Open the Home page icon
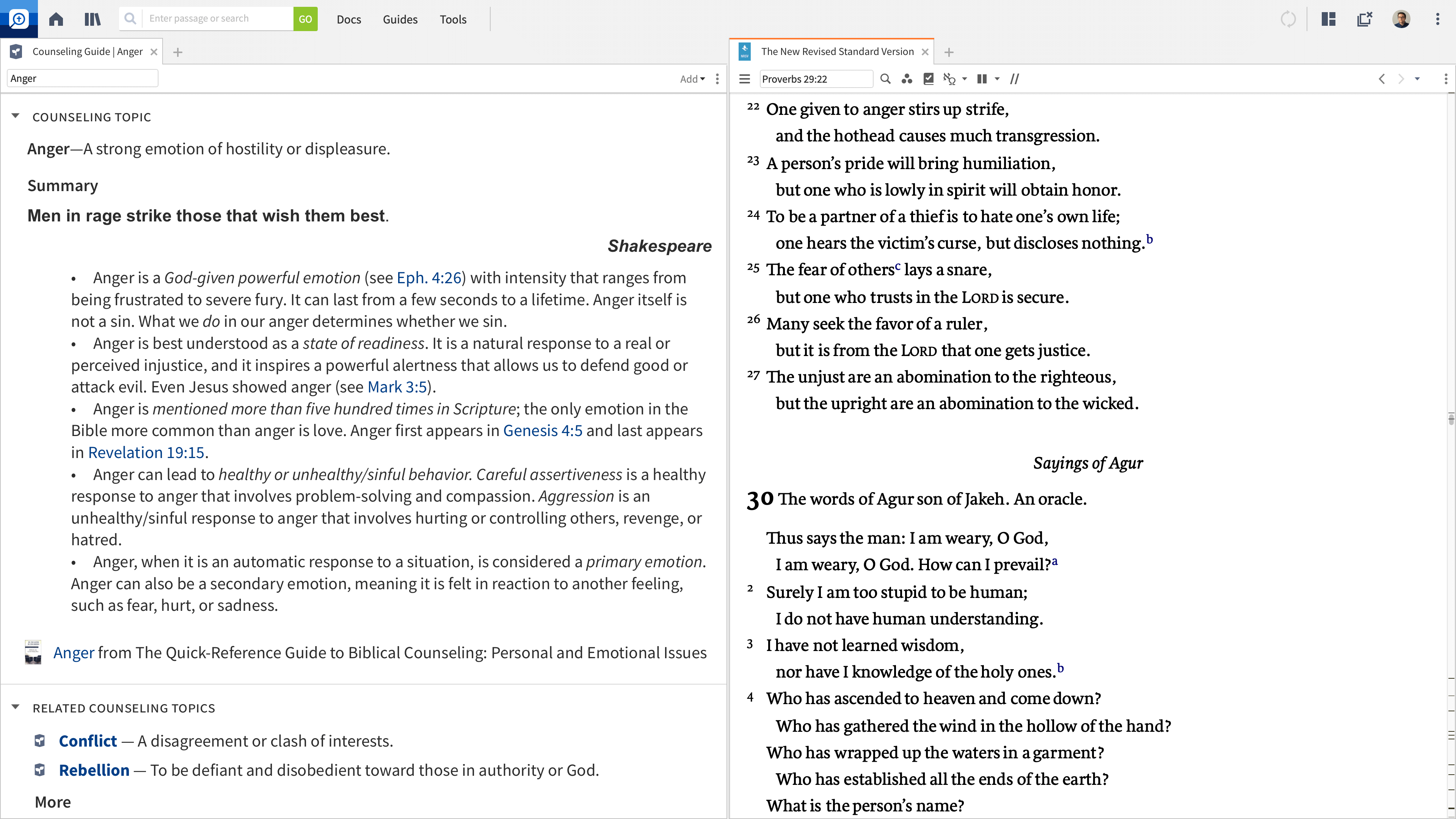 [55, 19]
